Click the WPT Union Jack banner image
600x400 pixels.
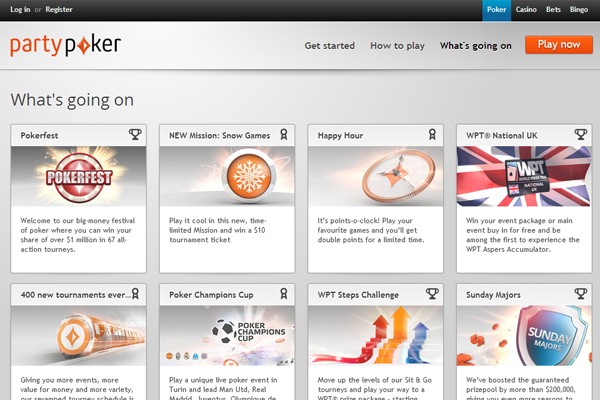524,176
